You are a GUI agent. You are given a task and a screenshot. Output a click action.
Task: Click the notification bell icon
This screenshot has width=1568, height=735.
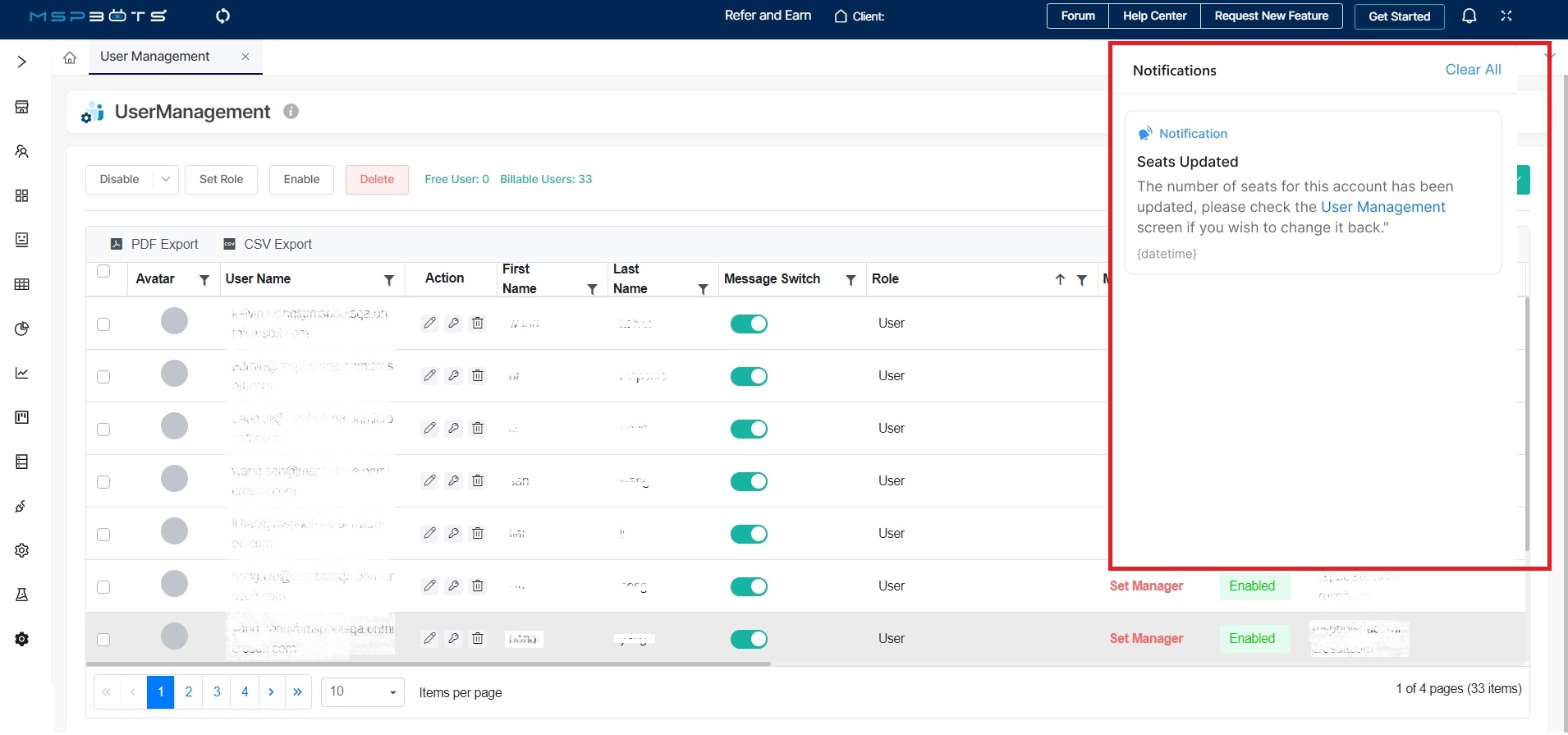coord(1469,16)
